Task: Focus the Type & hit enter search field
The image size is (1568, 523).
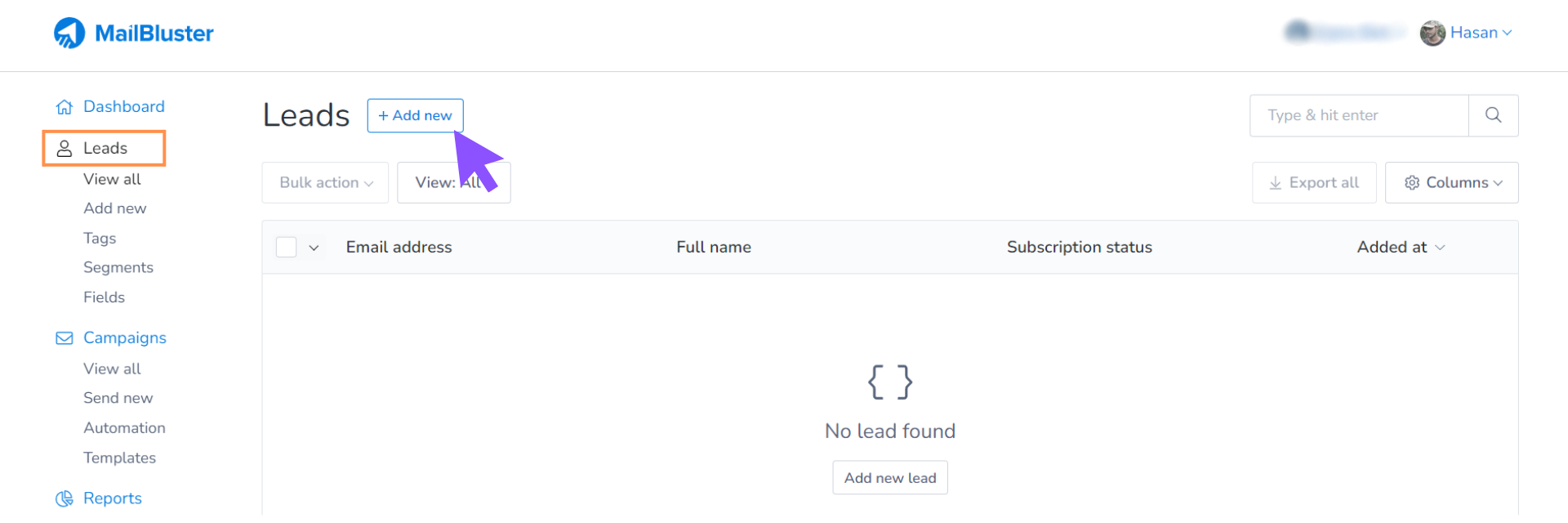Action: coord(1359,115)
